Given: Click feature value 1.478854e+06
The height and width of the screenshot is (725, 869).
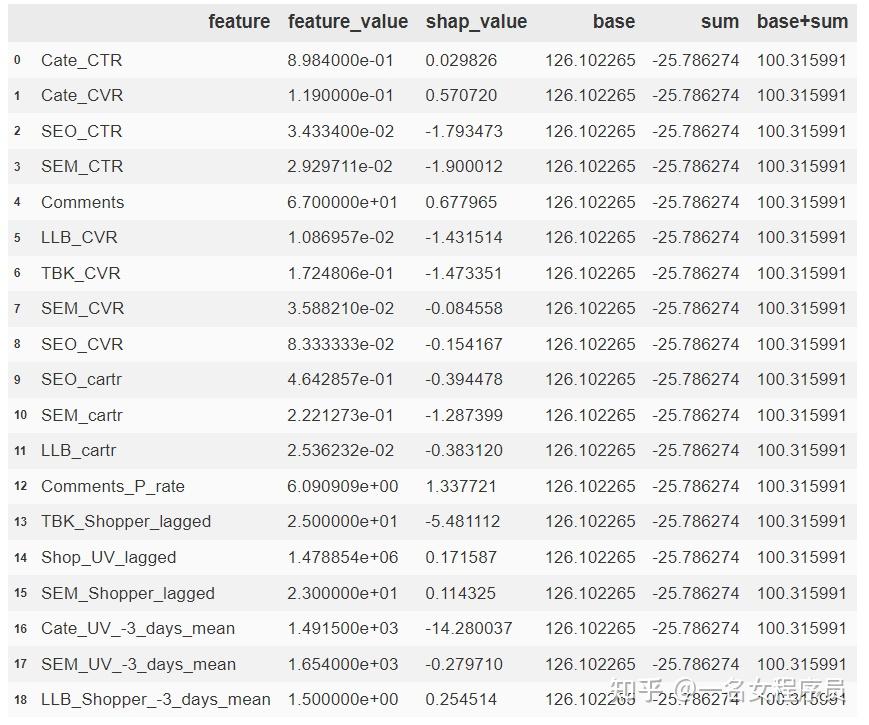Looking at the screenshot, I should tap(342, 557).
